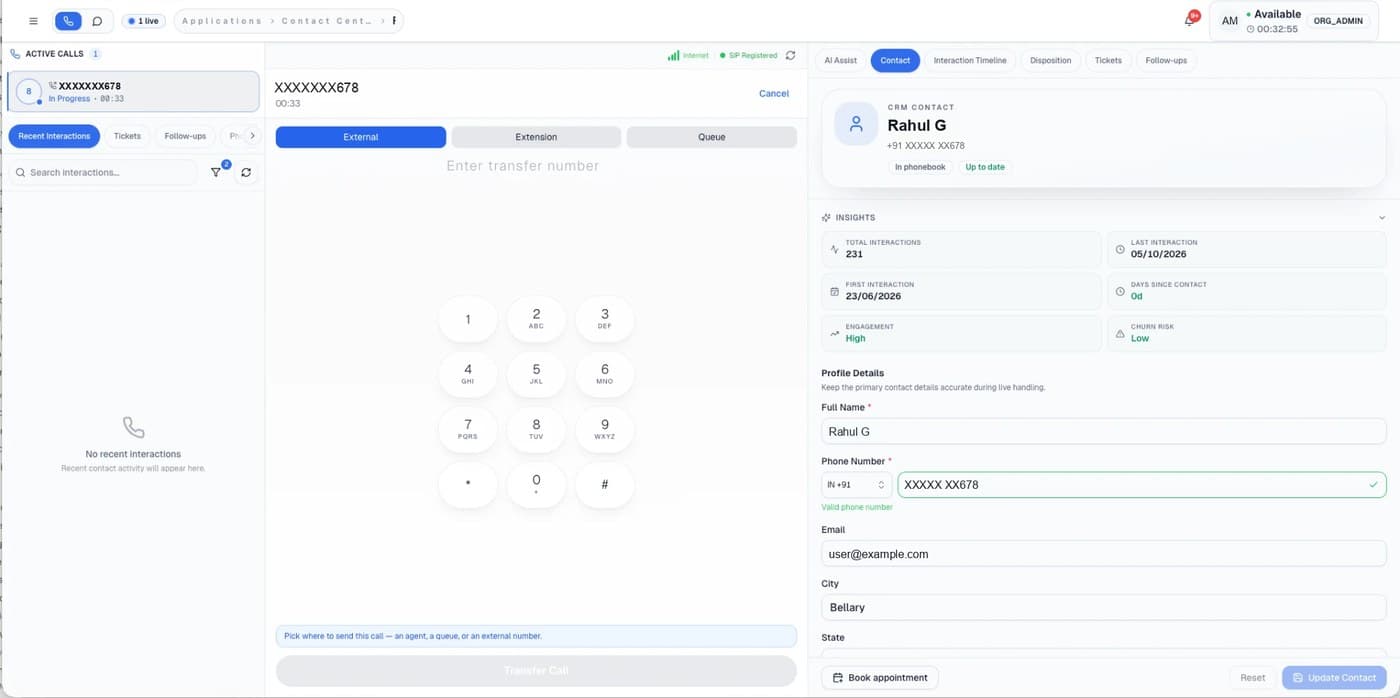
Task: Open the interactions filter icon
Action: pyautogui.click(x=216, y=172)
